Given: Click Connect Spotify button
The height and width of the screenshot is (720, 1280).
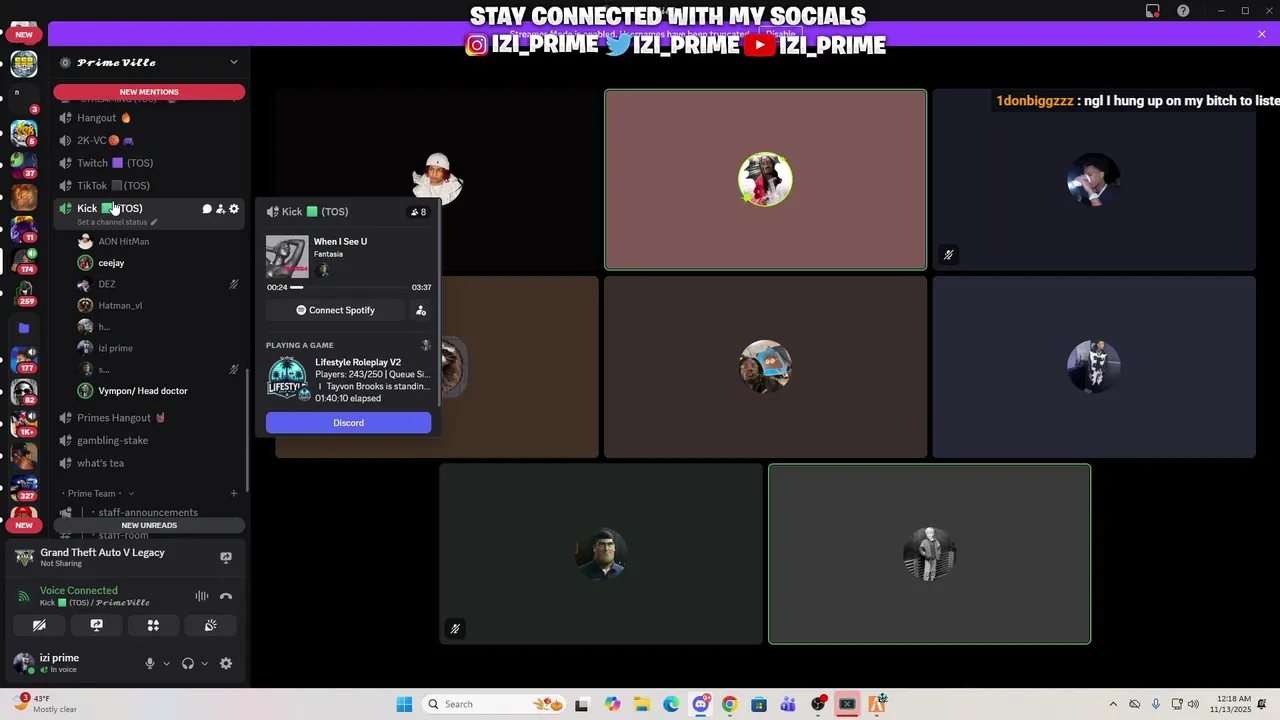Looking at the screenshot, I should coord(335,310).
